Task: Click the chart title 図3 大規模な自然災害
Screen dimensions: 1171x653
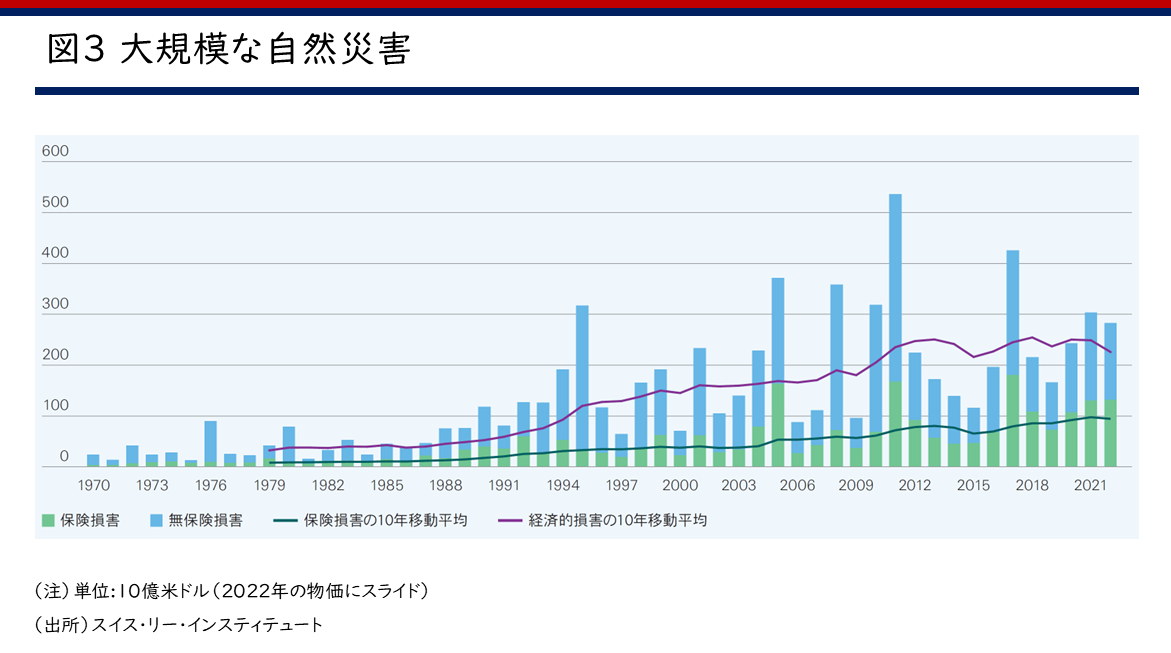Action: pos(229,50)
